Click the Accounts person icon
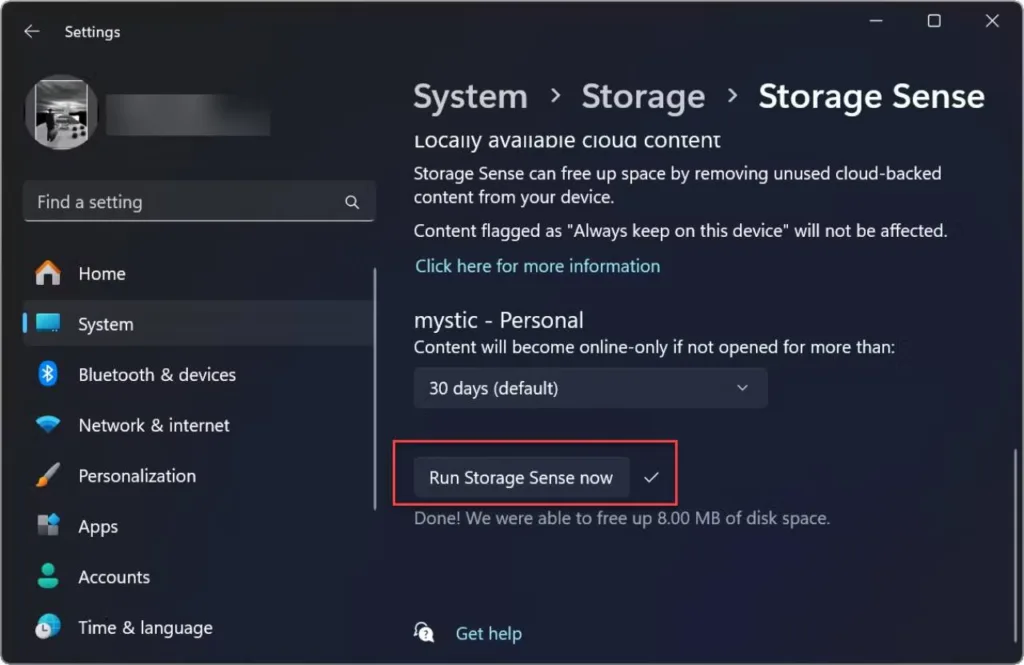 [x=48, y=576]
